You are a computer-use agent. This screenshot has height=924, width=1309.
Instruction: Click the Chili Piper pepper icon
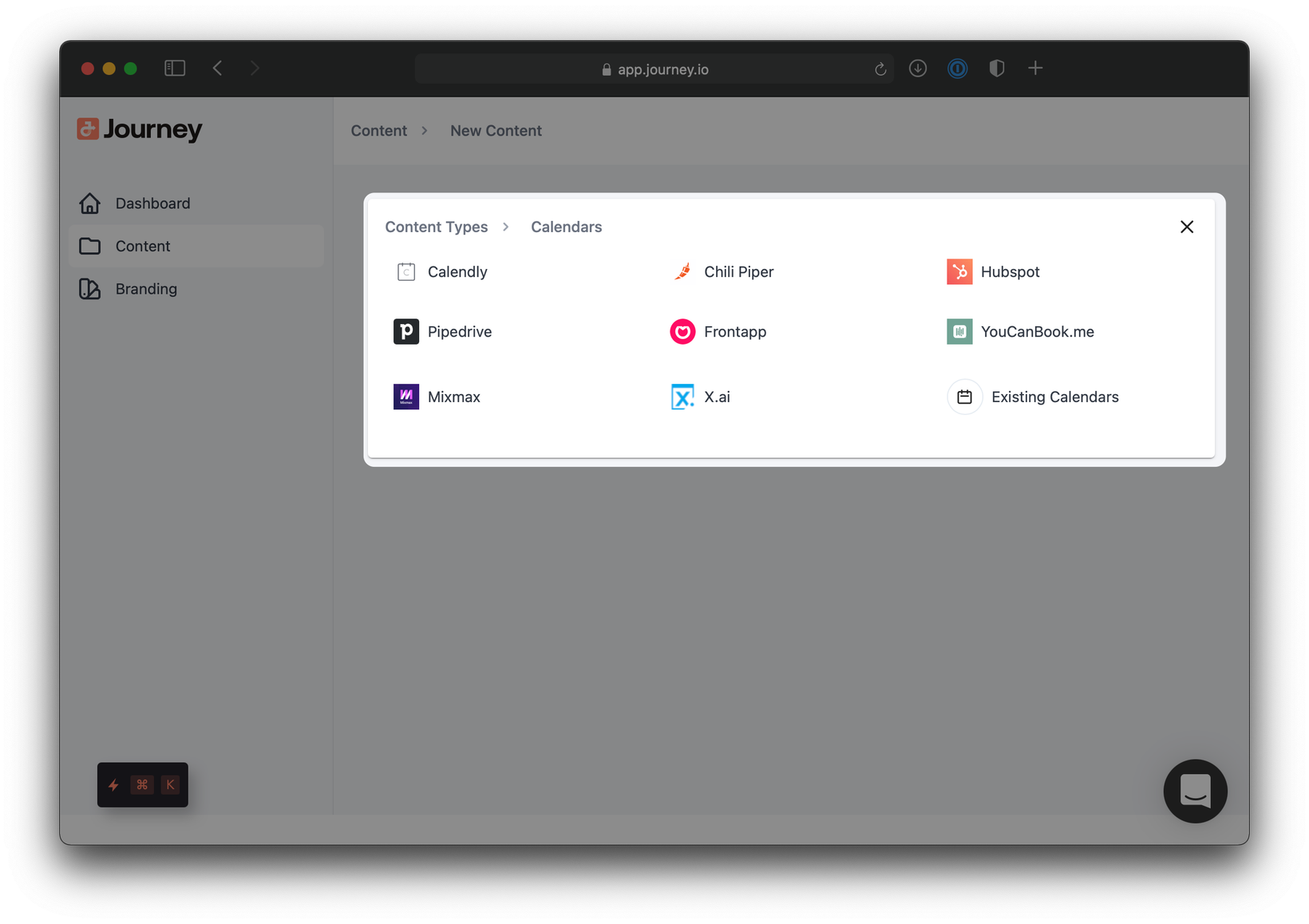point(682,272)
